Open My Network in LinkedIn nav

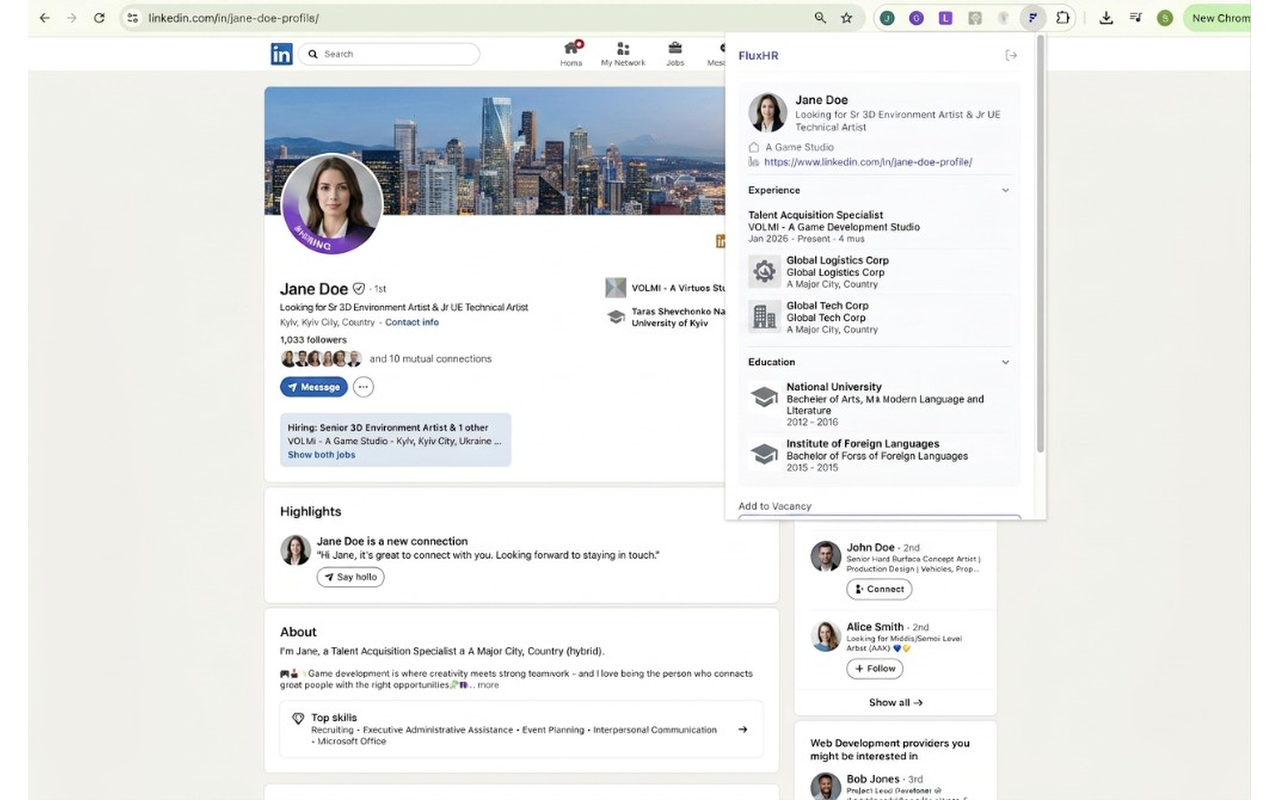coord(623,54)
